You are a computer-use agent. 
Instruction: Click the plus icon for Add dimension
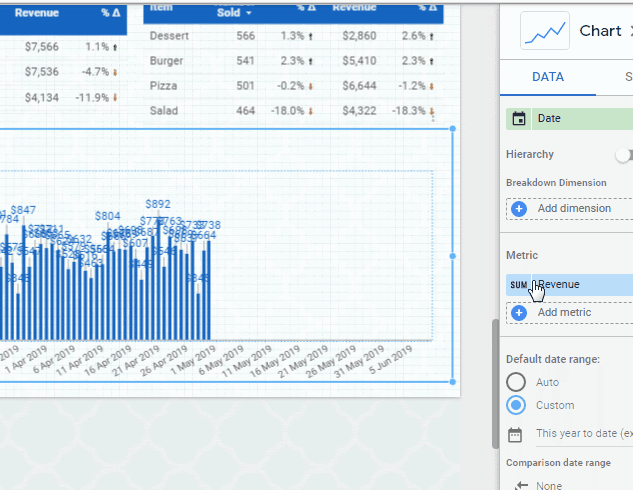pos(519,209)
